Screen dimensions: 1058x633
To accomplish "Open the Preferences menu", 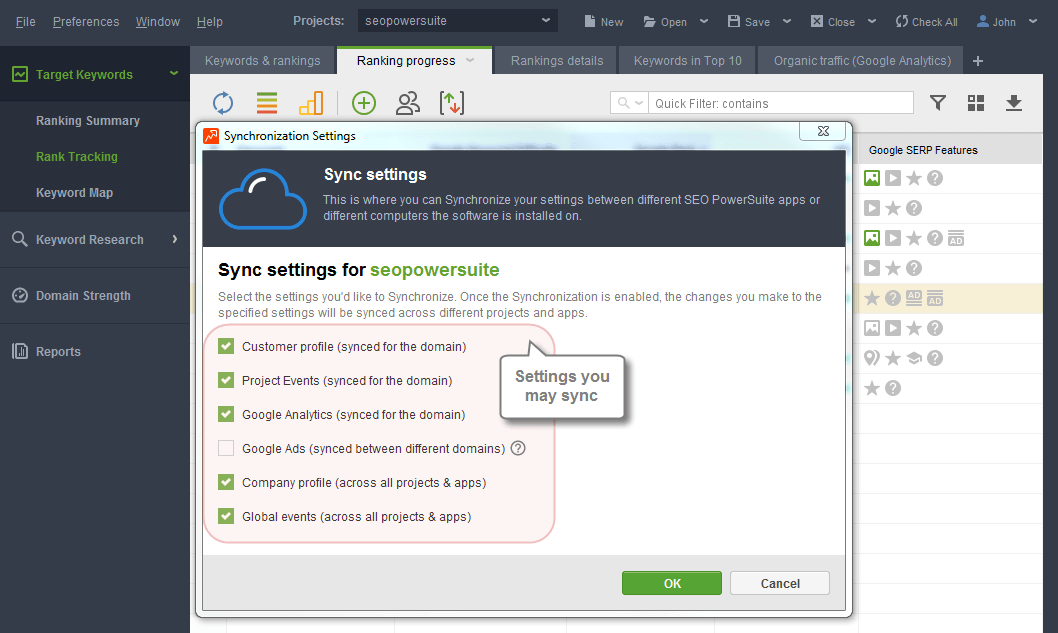I will tap(86, 22).
